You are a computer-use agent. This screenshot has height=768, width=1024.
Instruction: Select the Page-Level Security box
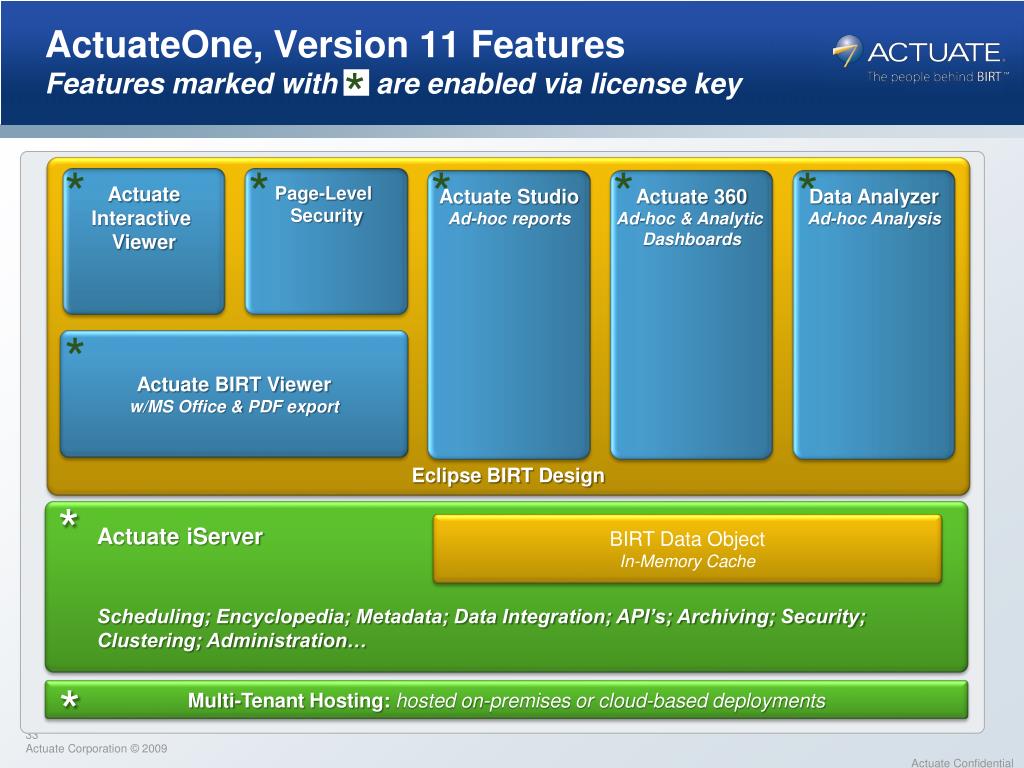click(327, 241)
